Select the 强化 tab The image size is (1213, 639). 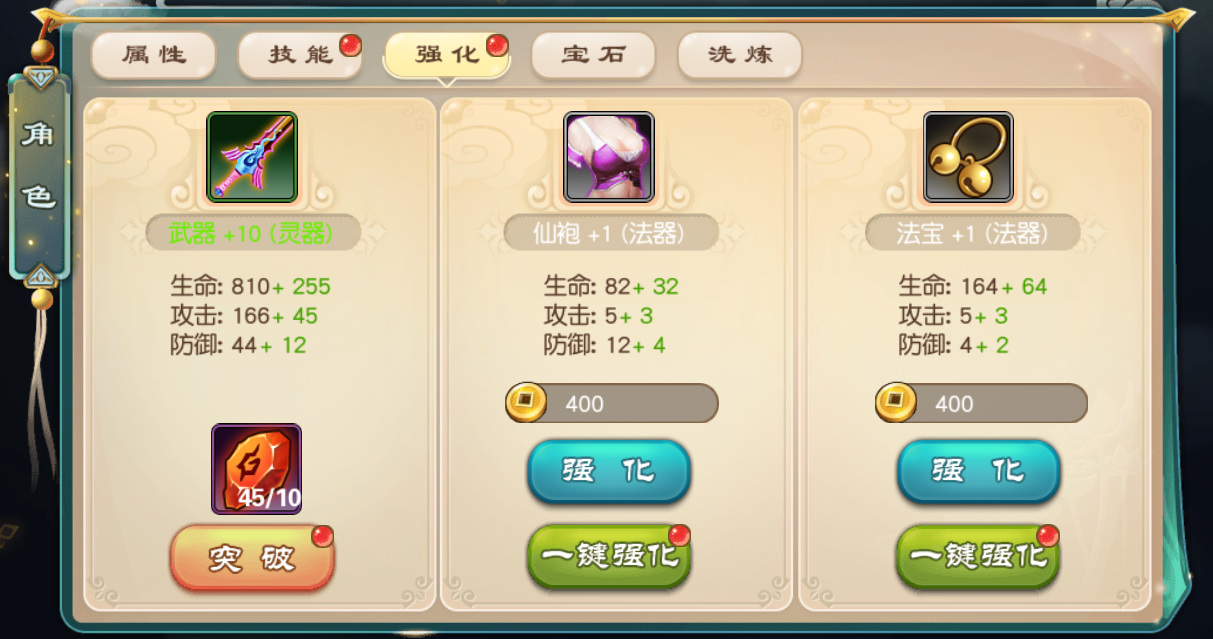click(x=447, y=55)
